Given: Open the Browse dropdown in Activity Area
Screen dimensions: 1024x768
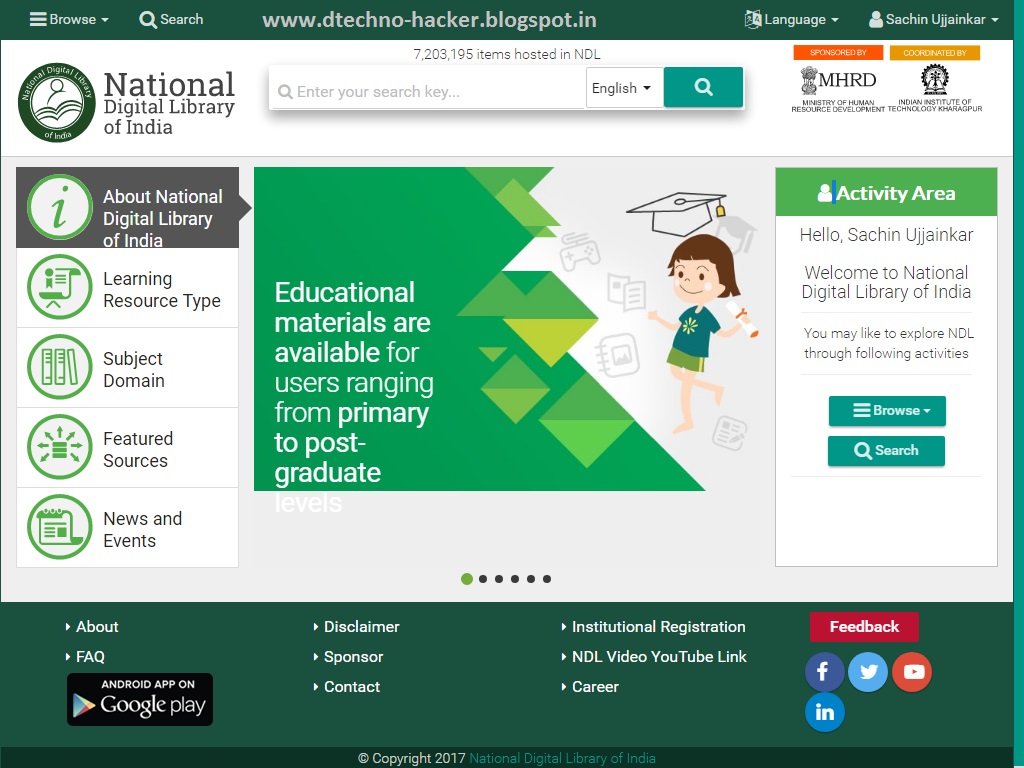Looking at the screenshot, I should coord(886,411).
